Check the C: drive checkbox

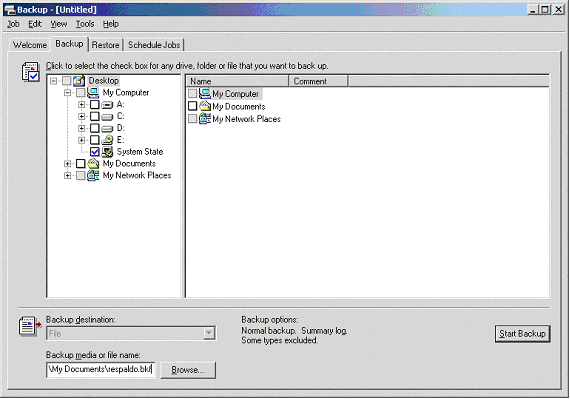(x=95, y=116)
